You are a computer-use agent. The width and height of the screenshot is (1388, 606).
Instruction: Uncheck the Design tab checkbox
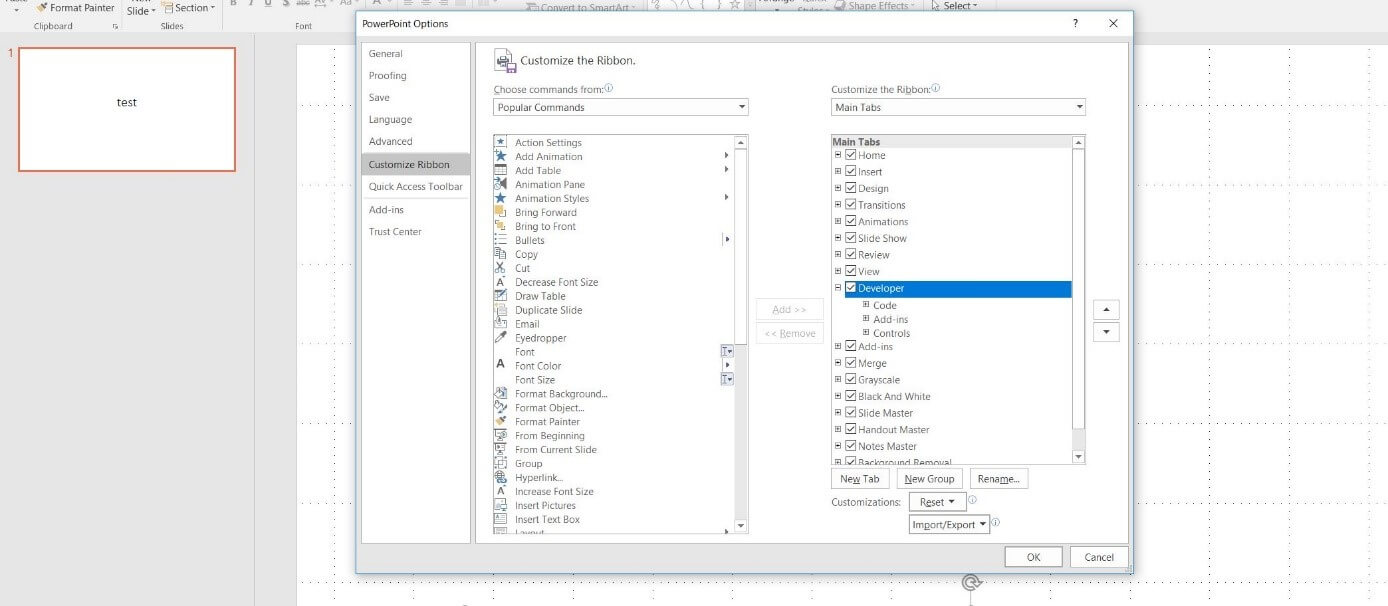coord(851,188)
